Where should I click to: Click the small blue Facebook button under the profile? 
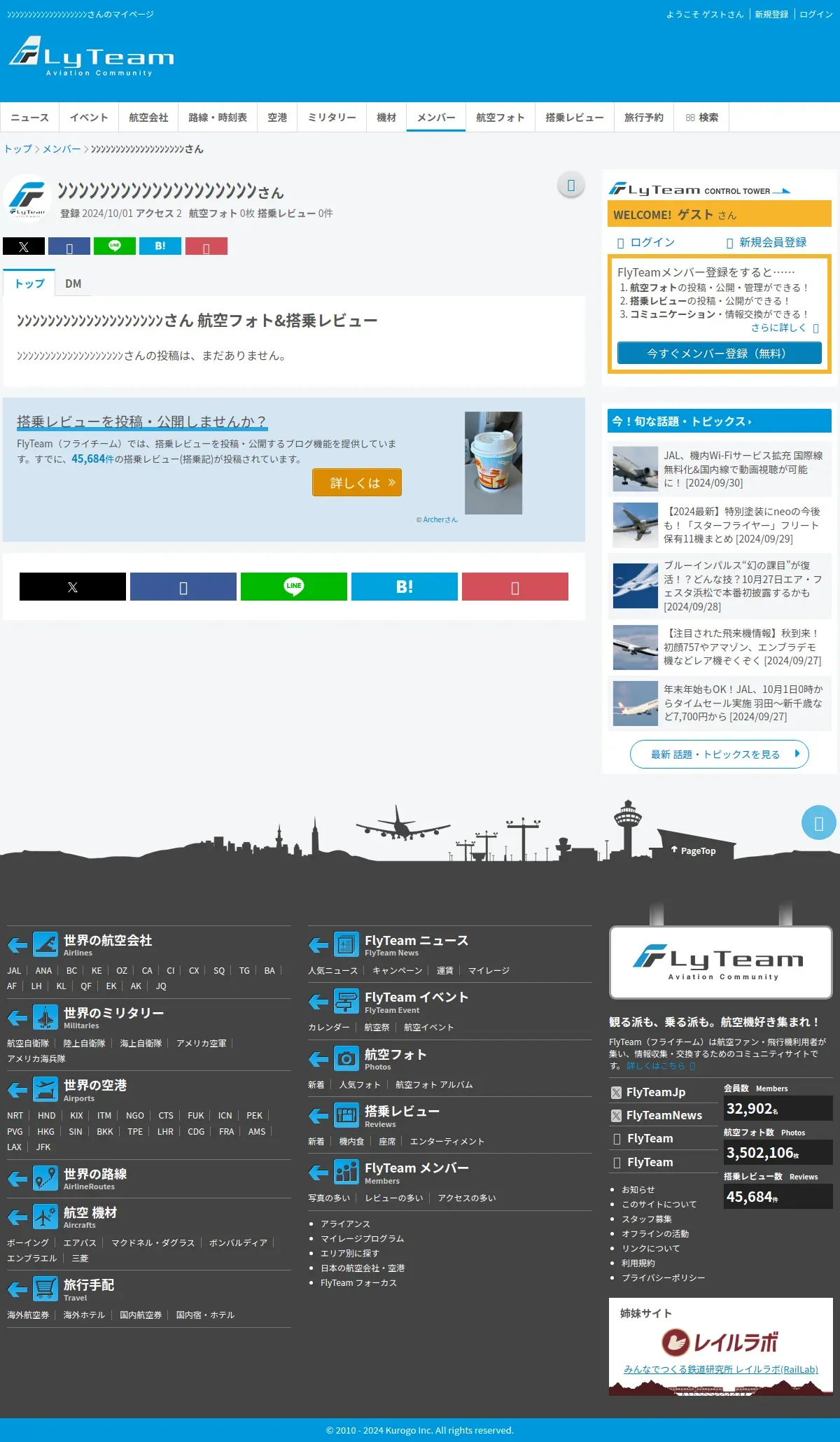point(69,246)
